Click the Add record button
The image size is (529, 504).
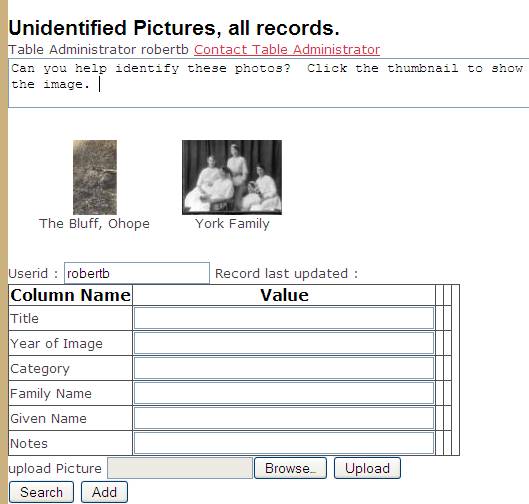click(x=104, y=492)
